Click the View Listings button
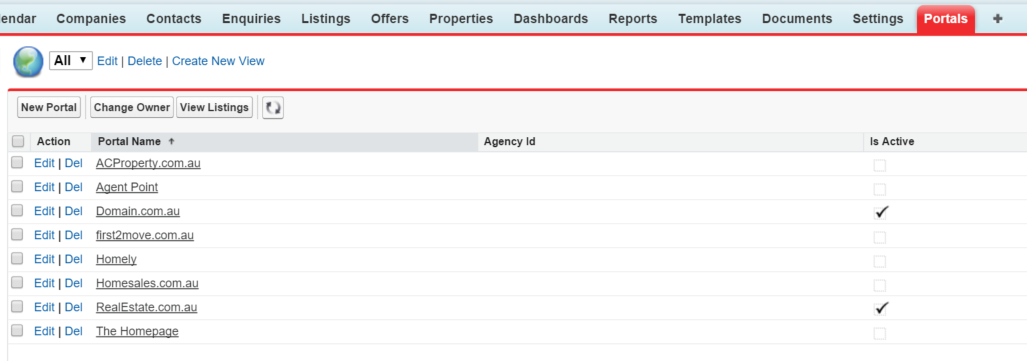 (x=214, y=107)
